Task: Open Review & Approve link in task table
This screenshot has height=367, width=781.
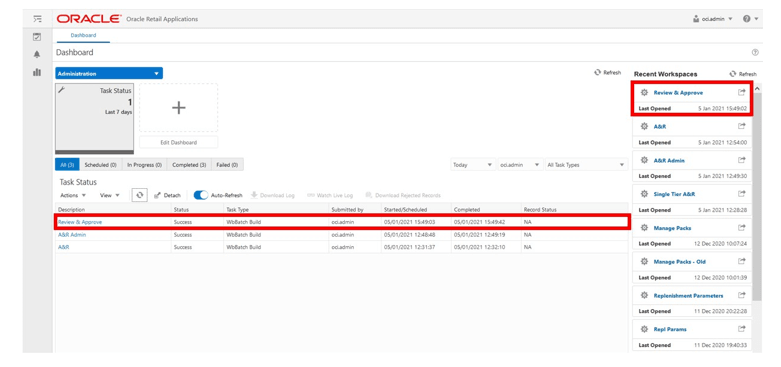Action: [x=80, y=222]
